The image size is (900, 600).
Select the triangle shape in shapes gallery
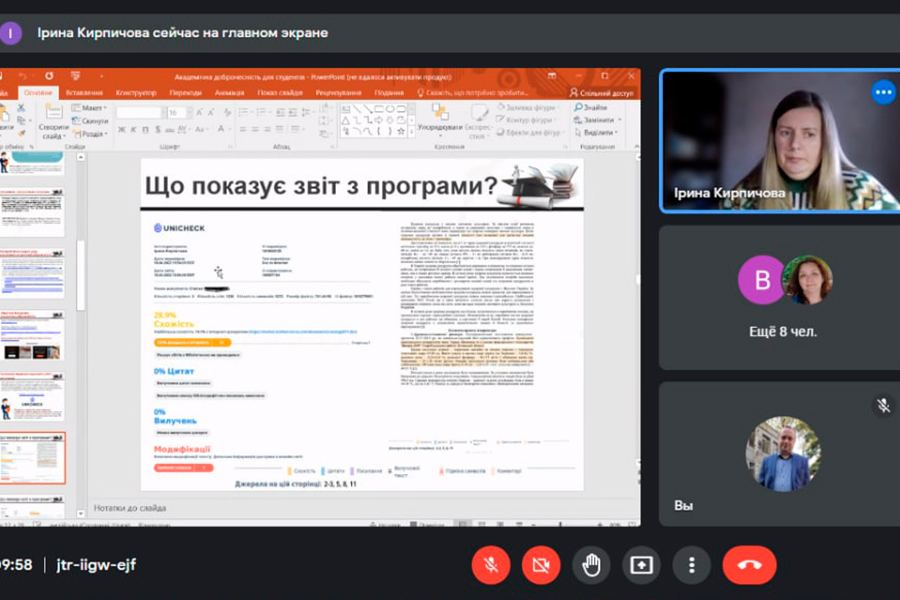coord(346,121)
